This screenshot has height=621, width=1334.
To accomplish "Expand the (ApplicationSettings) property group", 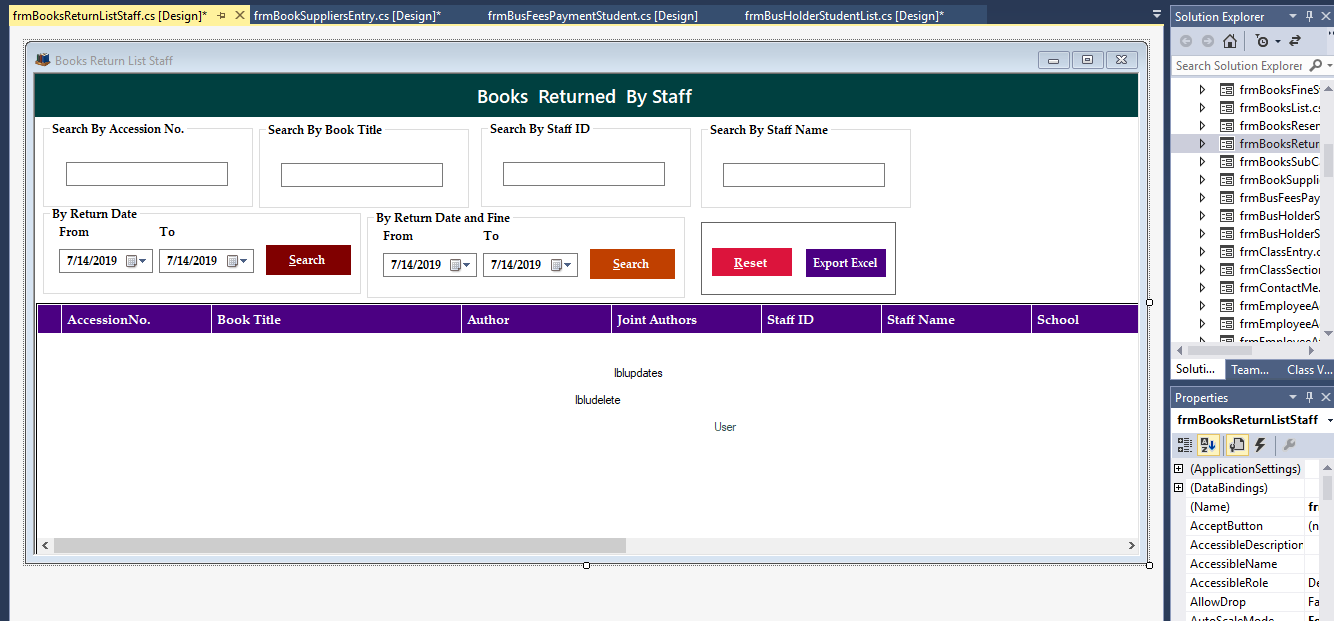I will 1178,469.
